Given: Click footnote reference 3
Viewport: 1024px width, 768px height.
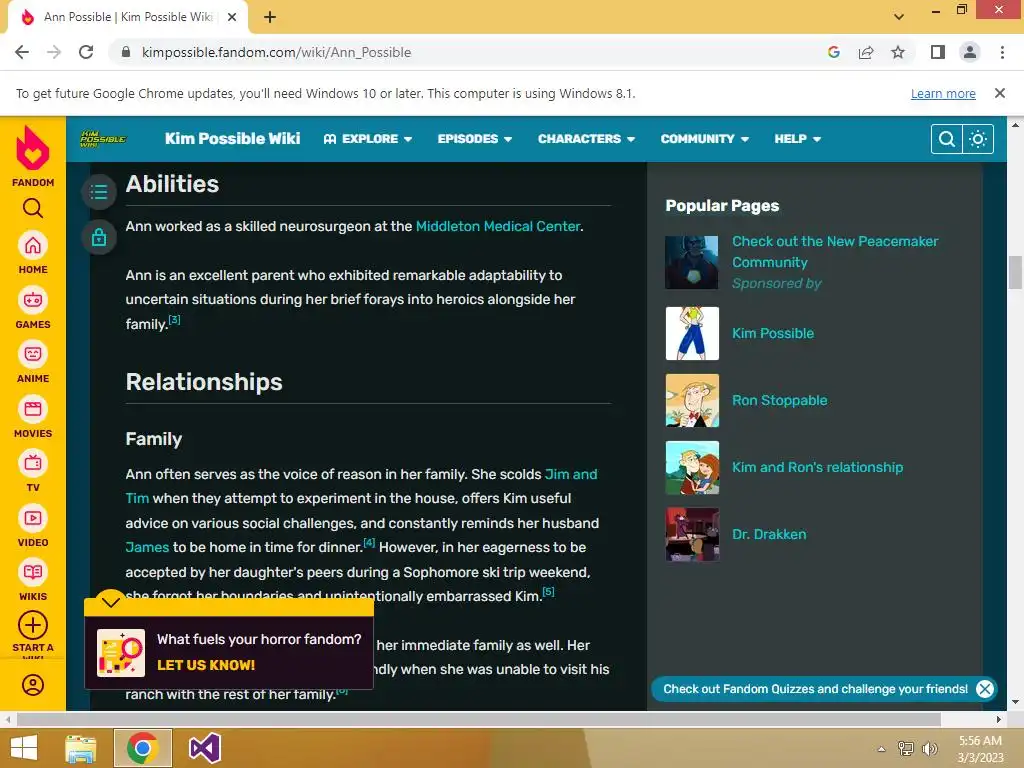Looking at the screenshot, I should point(174,319).
